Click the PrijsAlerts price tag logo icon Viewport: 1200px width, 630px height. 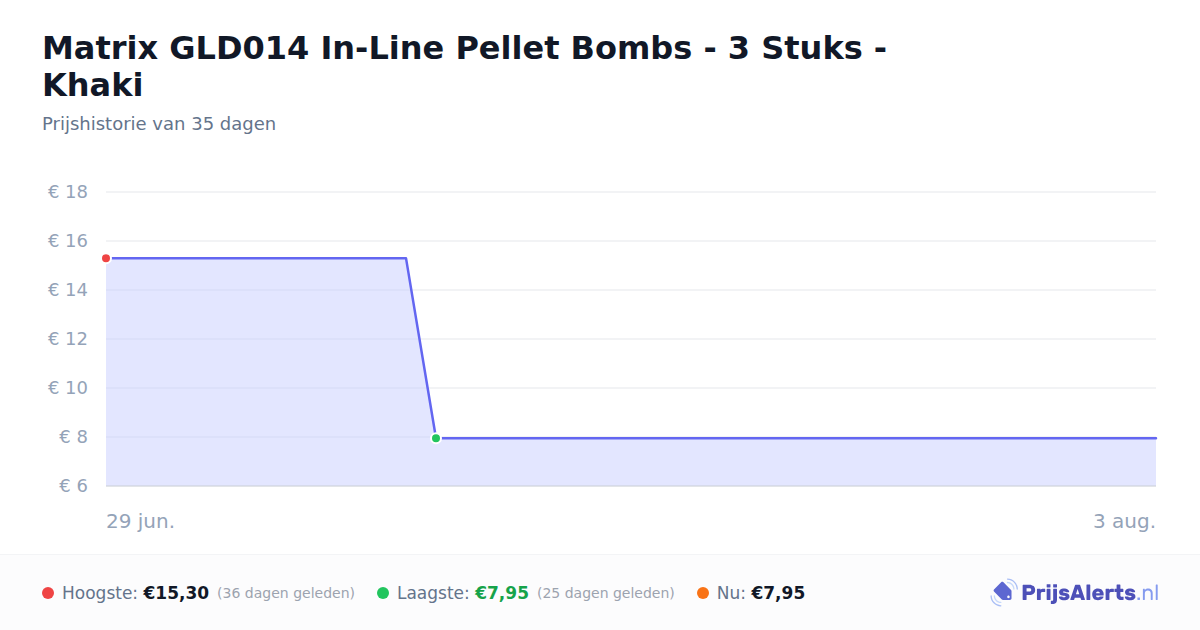click(1003, 593)
